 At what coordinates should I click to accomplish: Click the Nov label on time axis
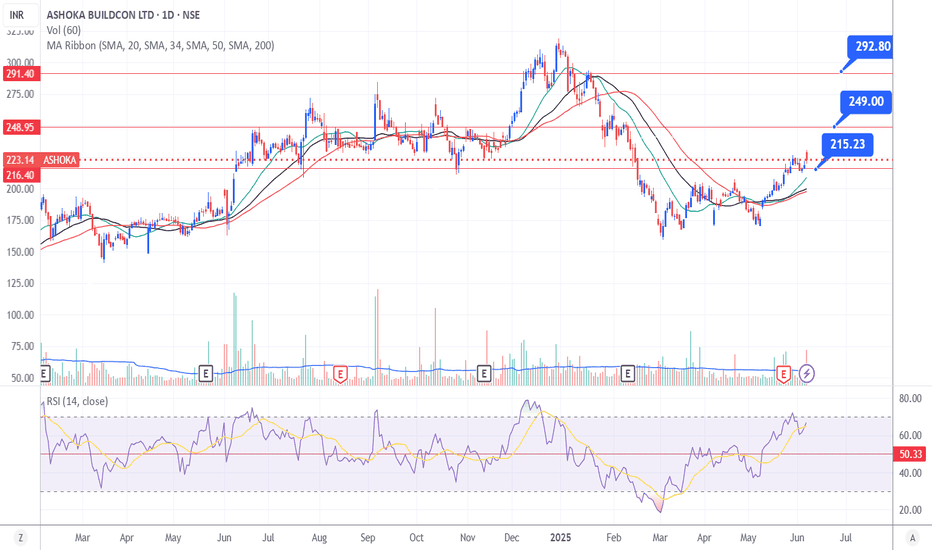(x=468, y=538)
